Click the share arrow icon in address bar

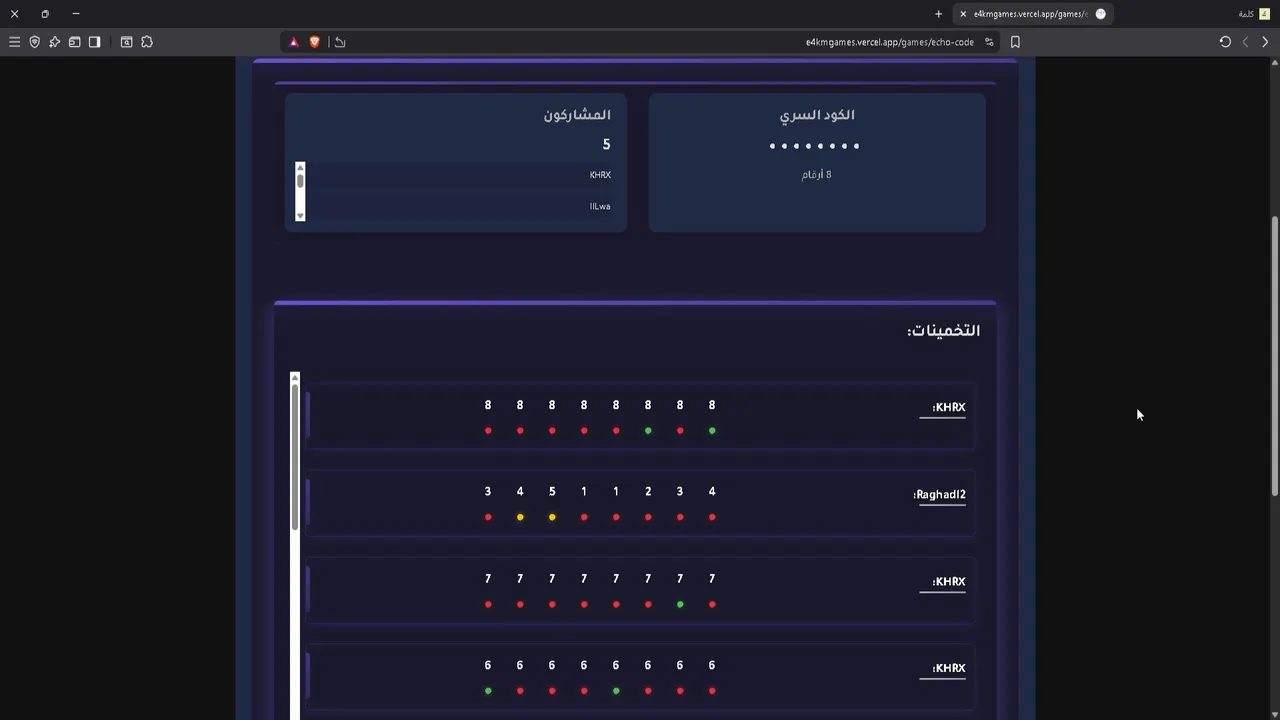pos(340,42)
